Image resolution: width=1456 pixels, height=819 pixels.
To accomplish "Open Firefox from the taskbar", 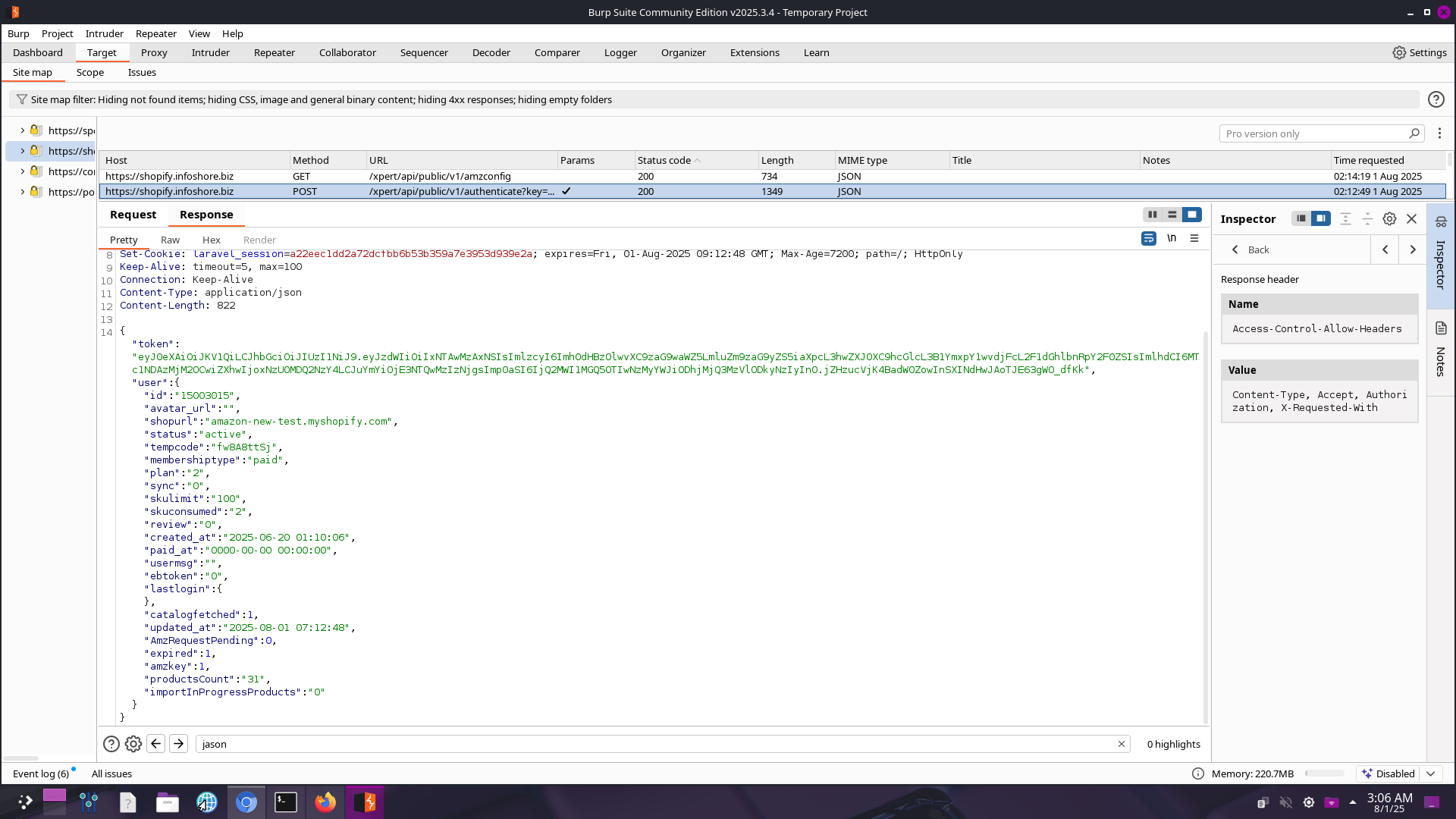I will [x=325, y=802].
